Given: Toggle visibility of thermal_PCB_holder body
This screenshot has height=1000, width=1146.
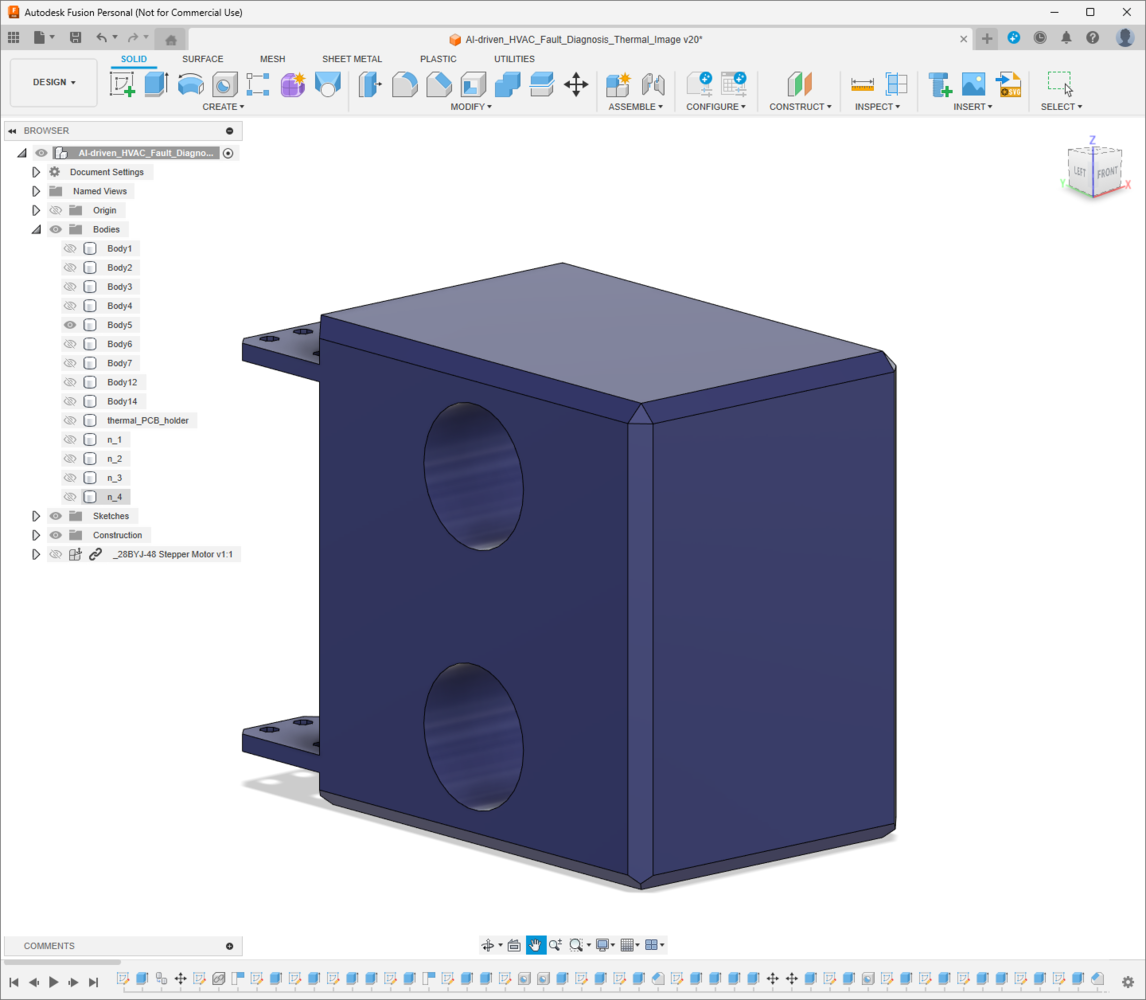Looking at the screenshot, I should click(70, 421).
